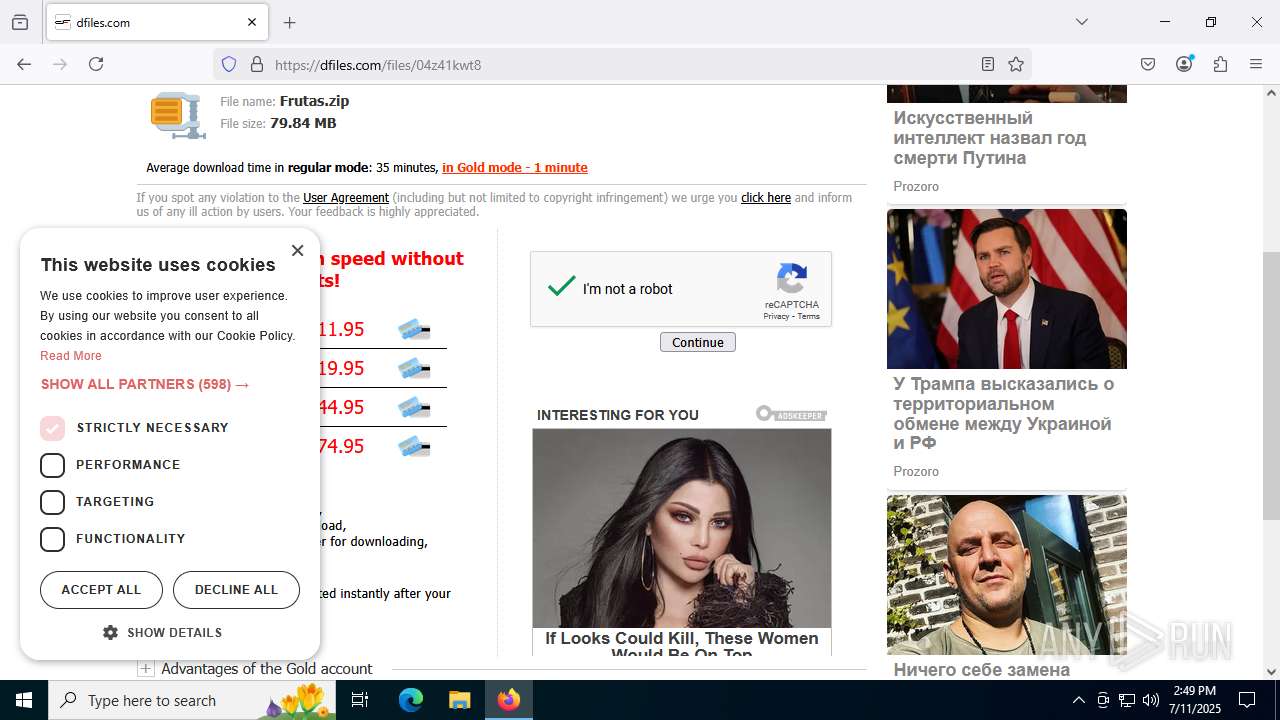Open Task View on taskbar
The width and height of the screenshot is (1280, 720).
click(x=360, y=700)
